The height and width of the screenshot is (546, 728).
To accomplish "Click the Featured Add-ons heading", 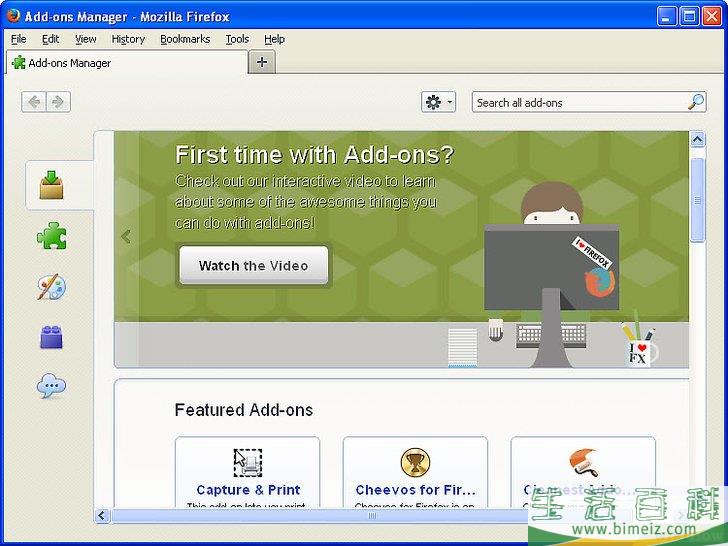I will point(244,410).
